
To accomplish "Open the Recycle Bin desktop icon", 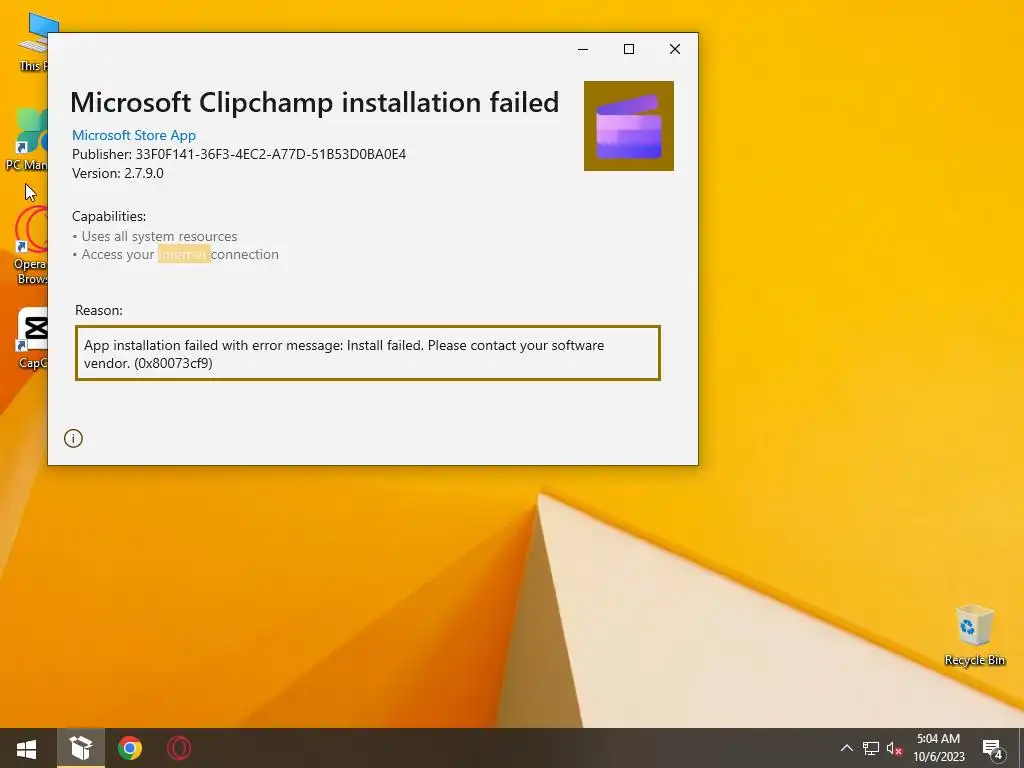I will click(x=974, y=635).
